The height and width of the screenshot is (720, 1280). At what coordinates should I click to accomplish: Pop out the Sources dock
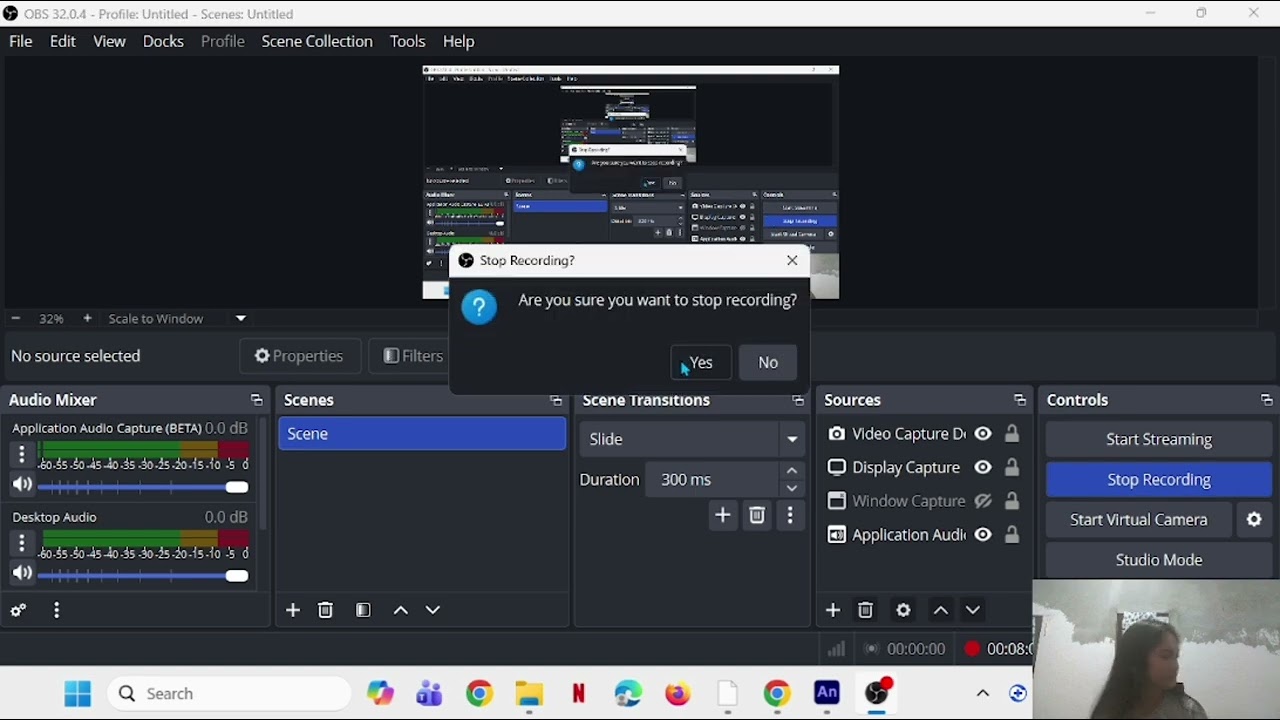point(1019,401)
